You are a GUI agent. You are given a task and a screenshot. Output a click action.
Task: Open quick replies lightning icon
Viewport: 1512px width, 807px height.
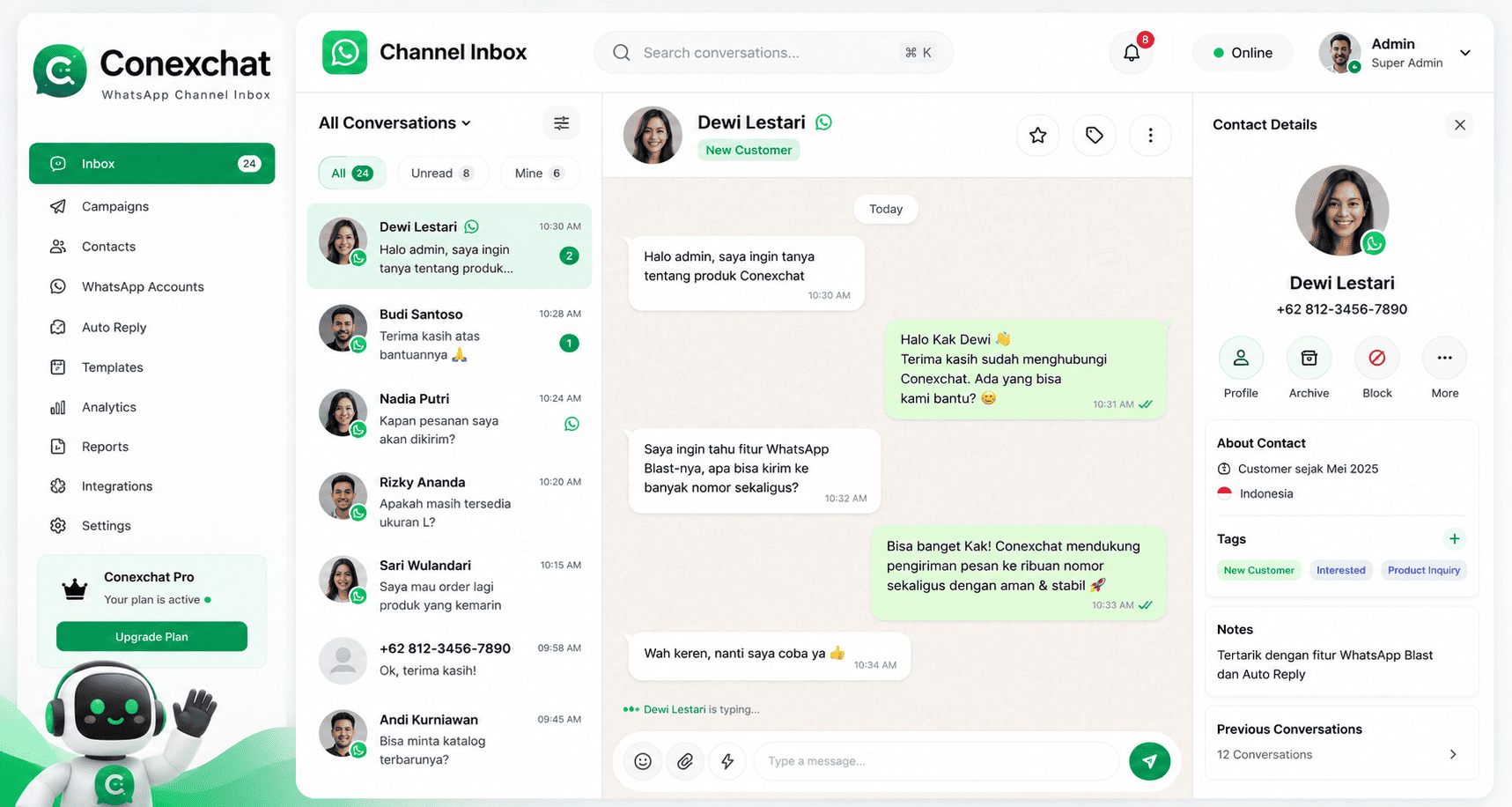coord(727,761)
